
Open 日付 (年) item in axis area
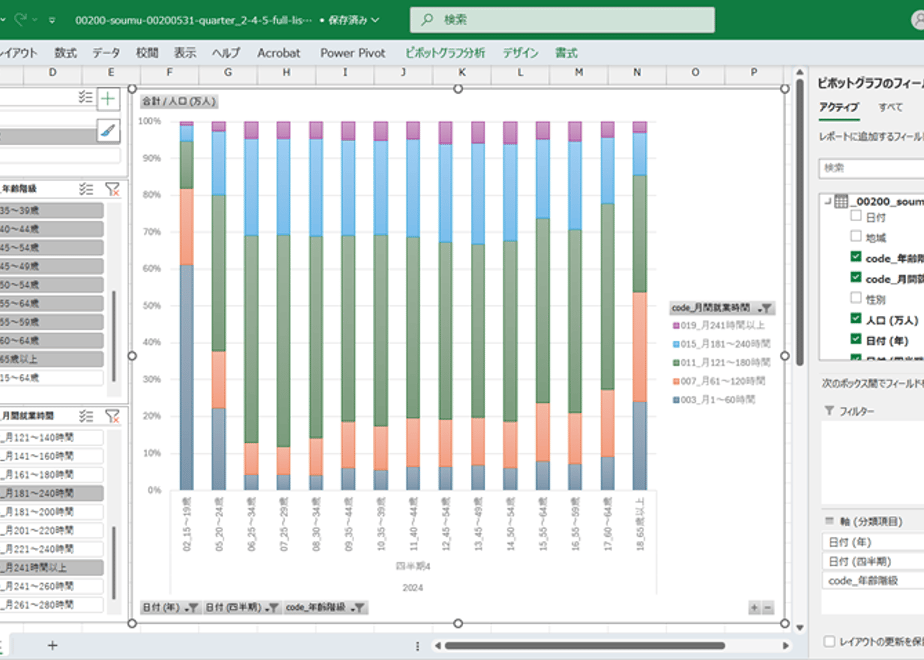873,542
